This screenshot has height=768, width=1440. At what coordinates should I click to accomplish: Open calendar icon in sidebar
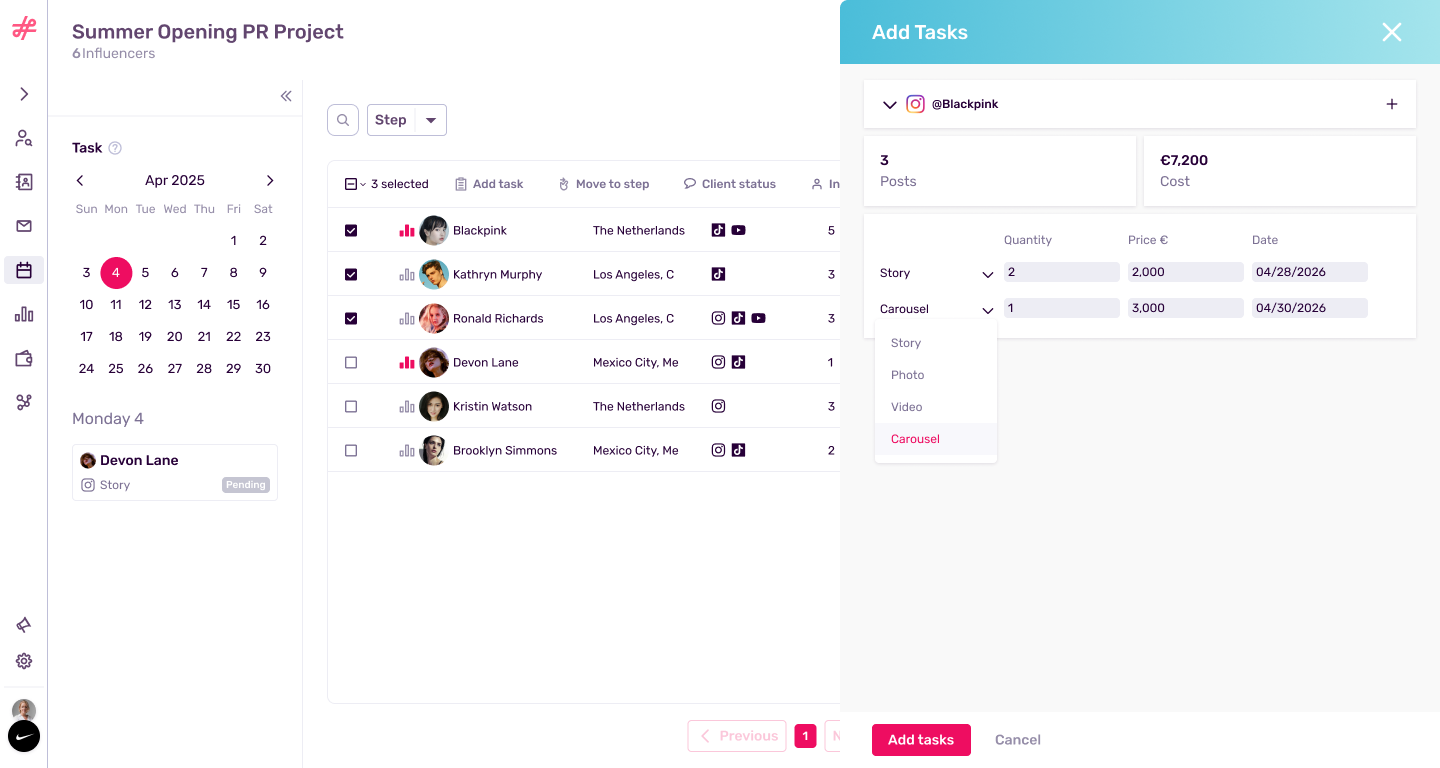tap(24, 270)
